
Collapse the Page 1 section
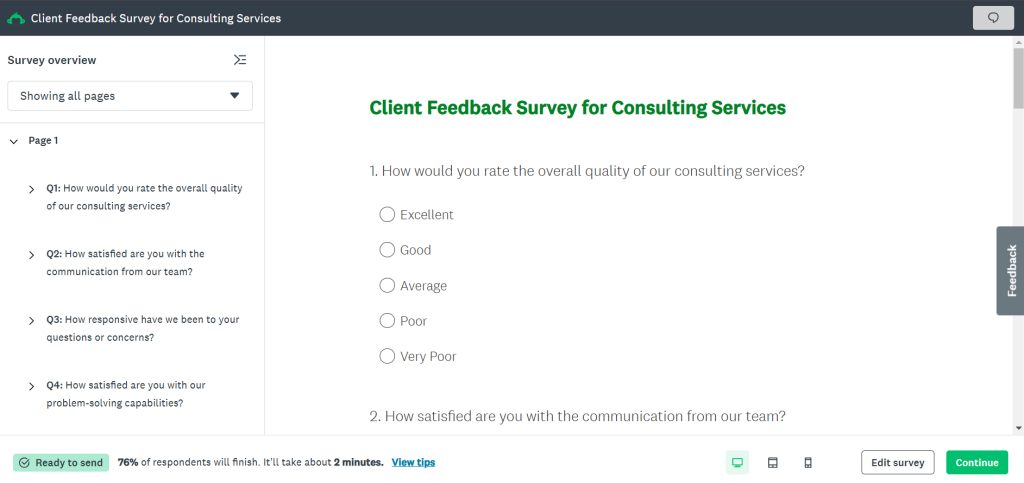(x=14, y=142)
